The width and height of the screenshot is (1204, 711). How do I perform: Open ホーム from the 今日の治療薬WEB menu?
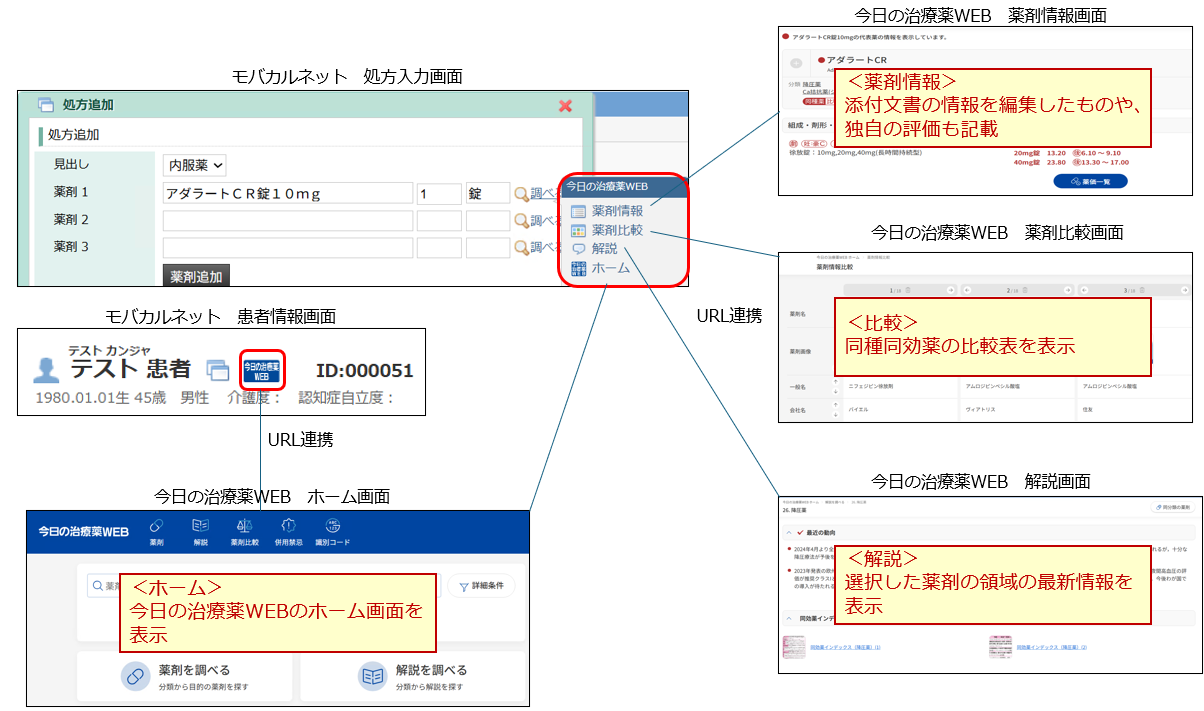[610, 268]
